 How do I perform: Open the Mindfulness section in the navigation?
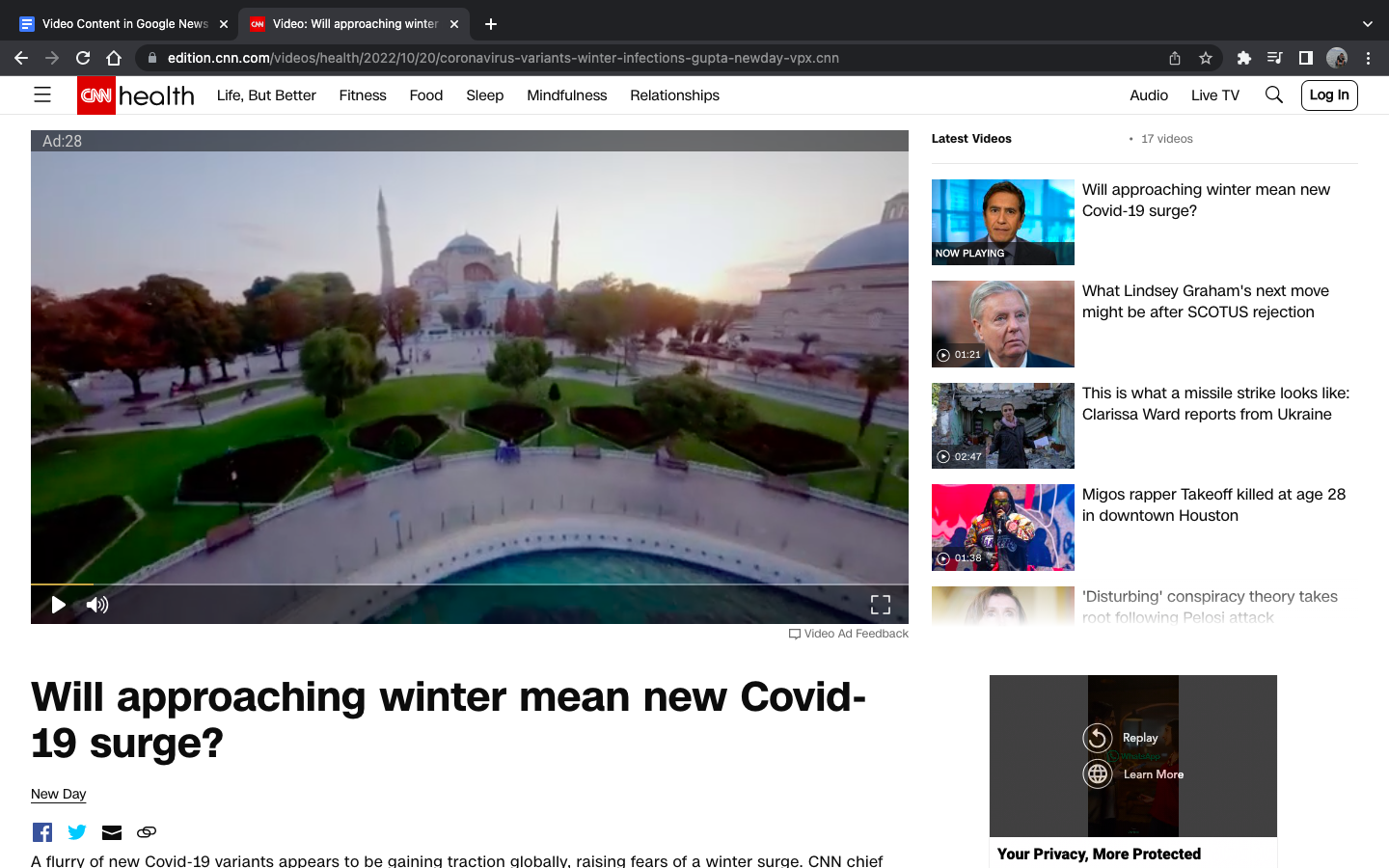[x=566, y=95]
